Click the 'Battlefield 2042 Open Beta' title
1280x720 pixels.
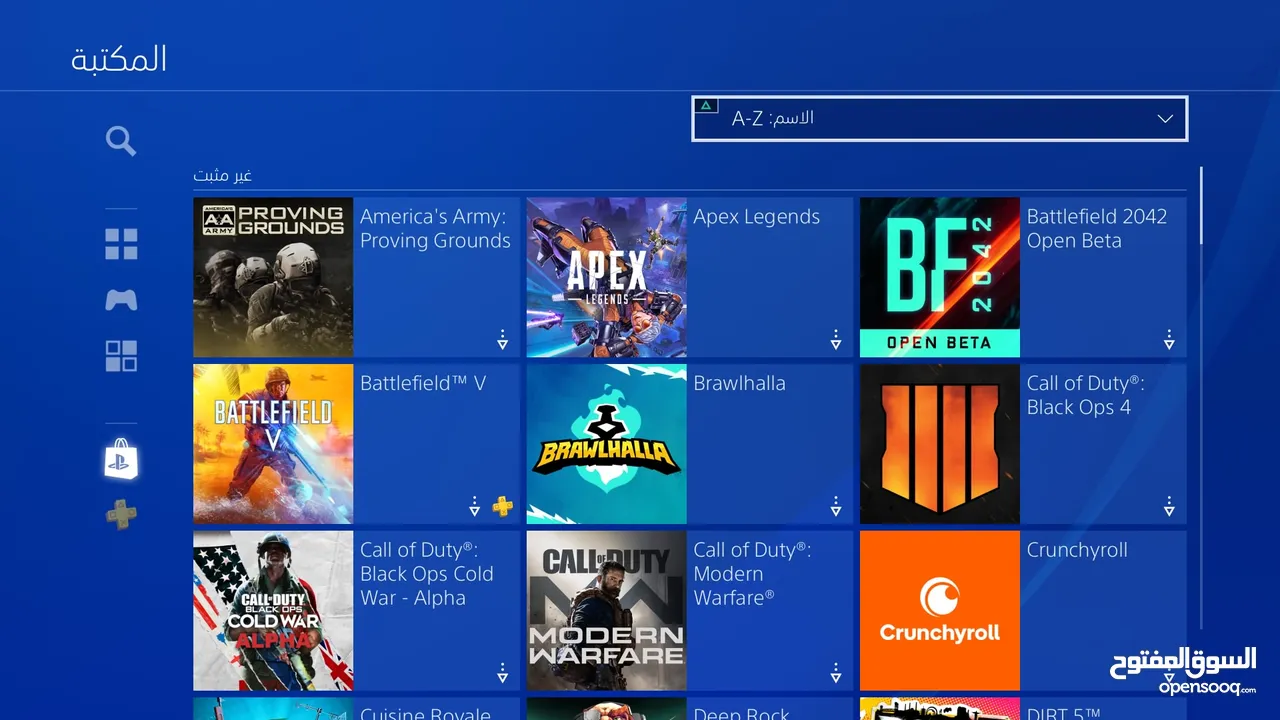(1097, 229)
